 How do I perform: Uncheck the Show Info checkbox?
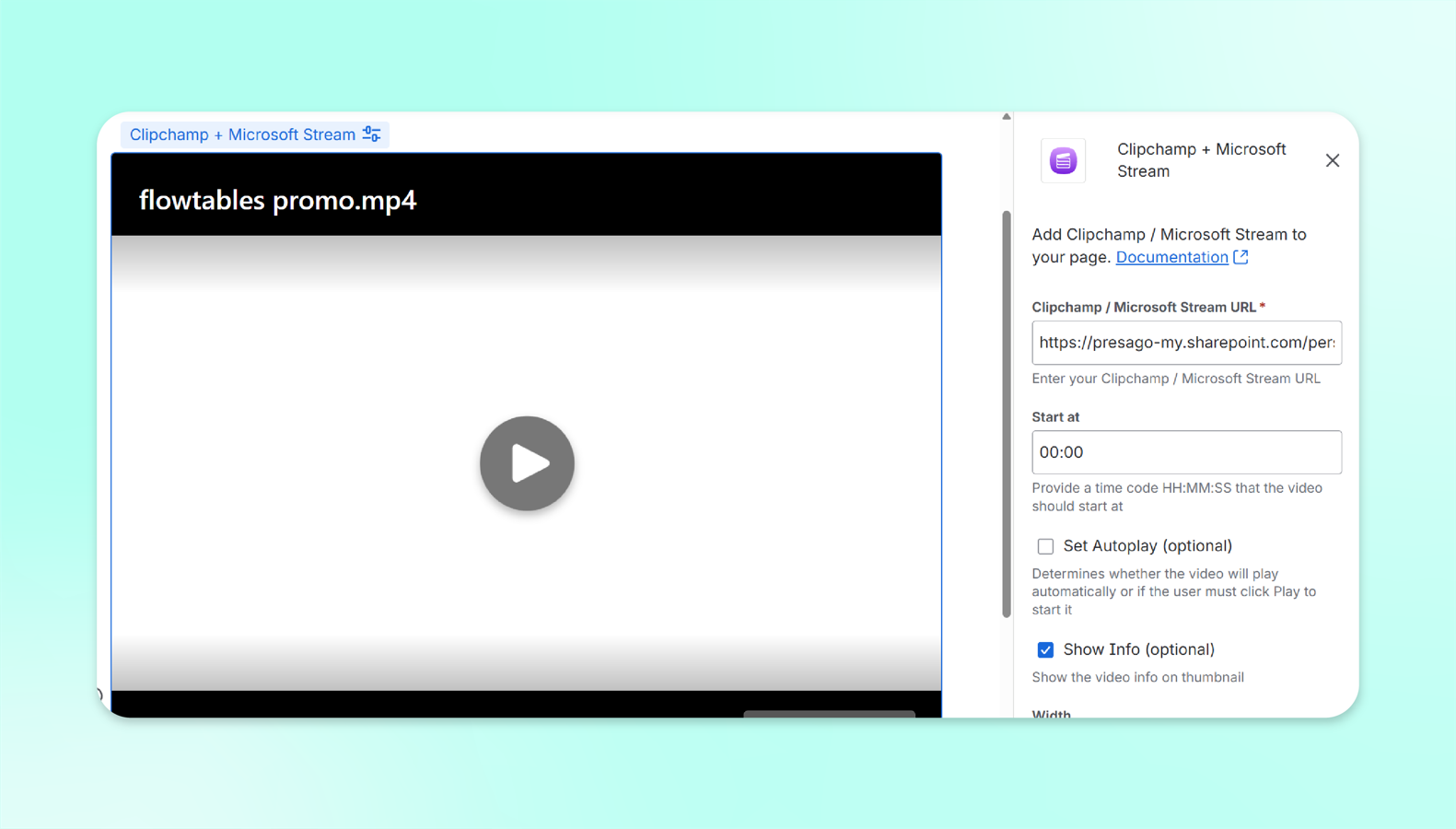(1045, 650)
